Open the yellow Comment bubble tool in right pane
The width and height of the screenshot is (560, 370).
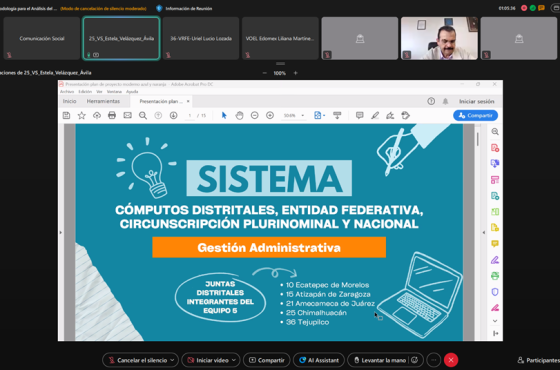click(495, 244)
